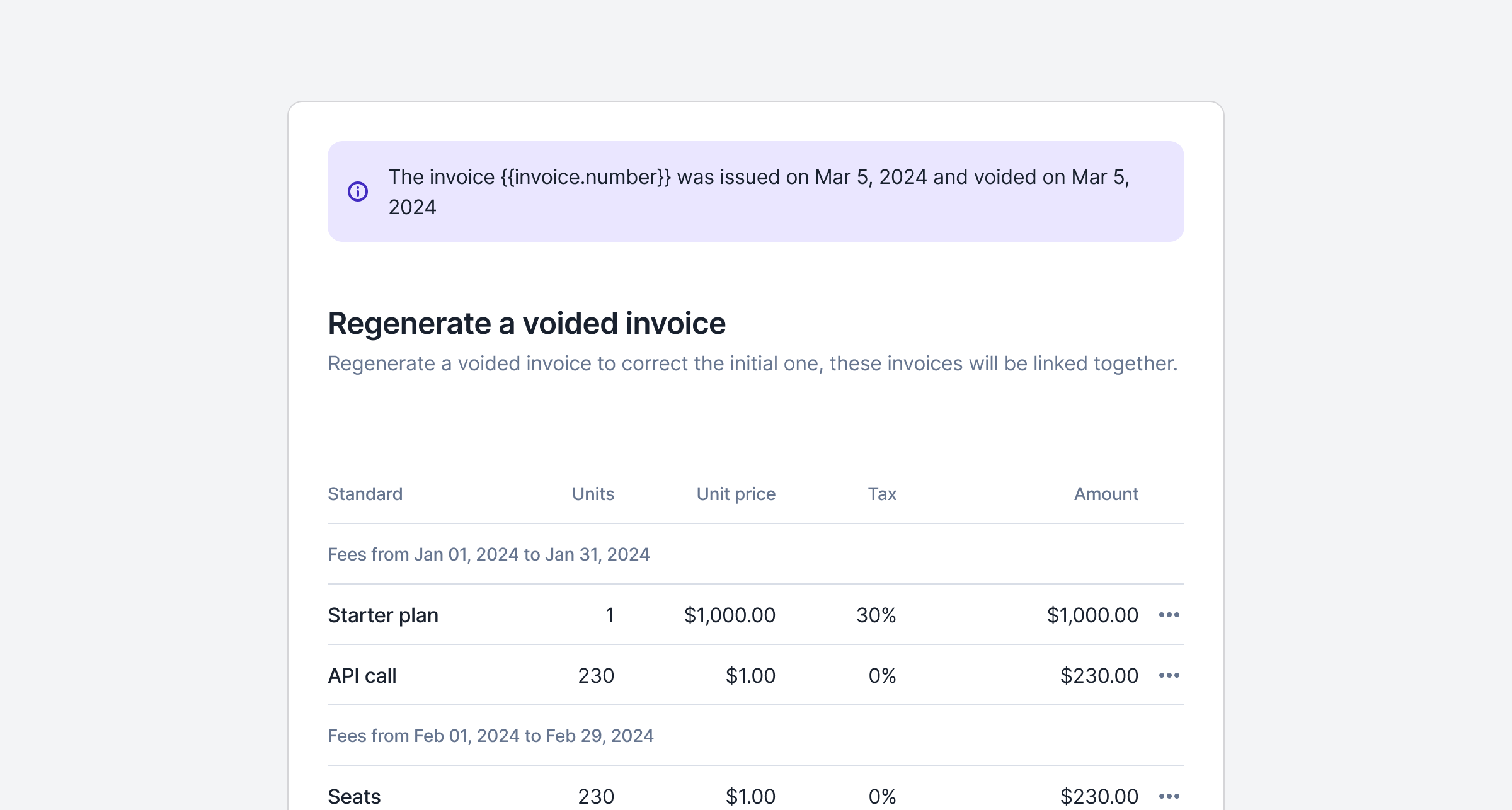Open API call row three-dot menu
The width and height of the screenshot is (1512, 810).
tap(1169, 675)
